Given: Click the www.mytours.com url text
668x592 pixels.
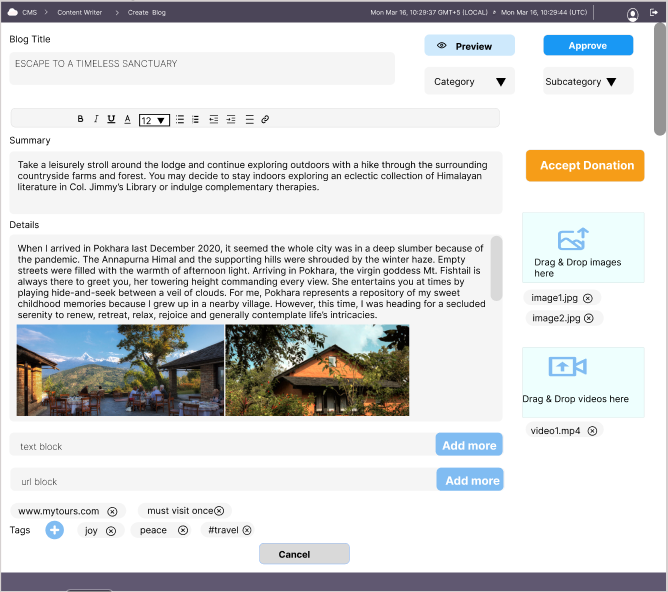Looking at the screenshot, I should [x=59, y=511].
